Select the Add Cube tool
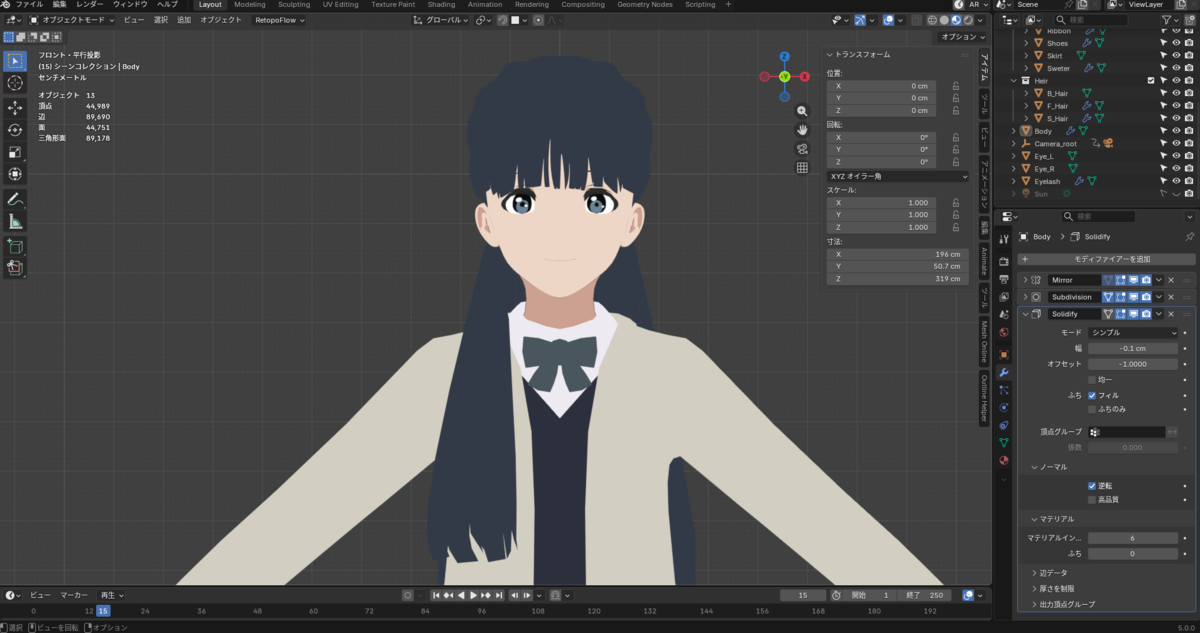Image resolution: width=1200 pixels, height=633 pixels. click(x=15, y=245)
